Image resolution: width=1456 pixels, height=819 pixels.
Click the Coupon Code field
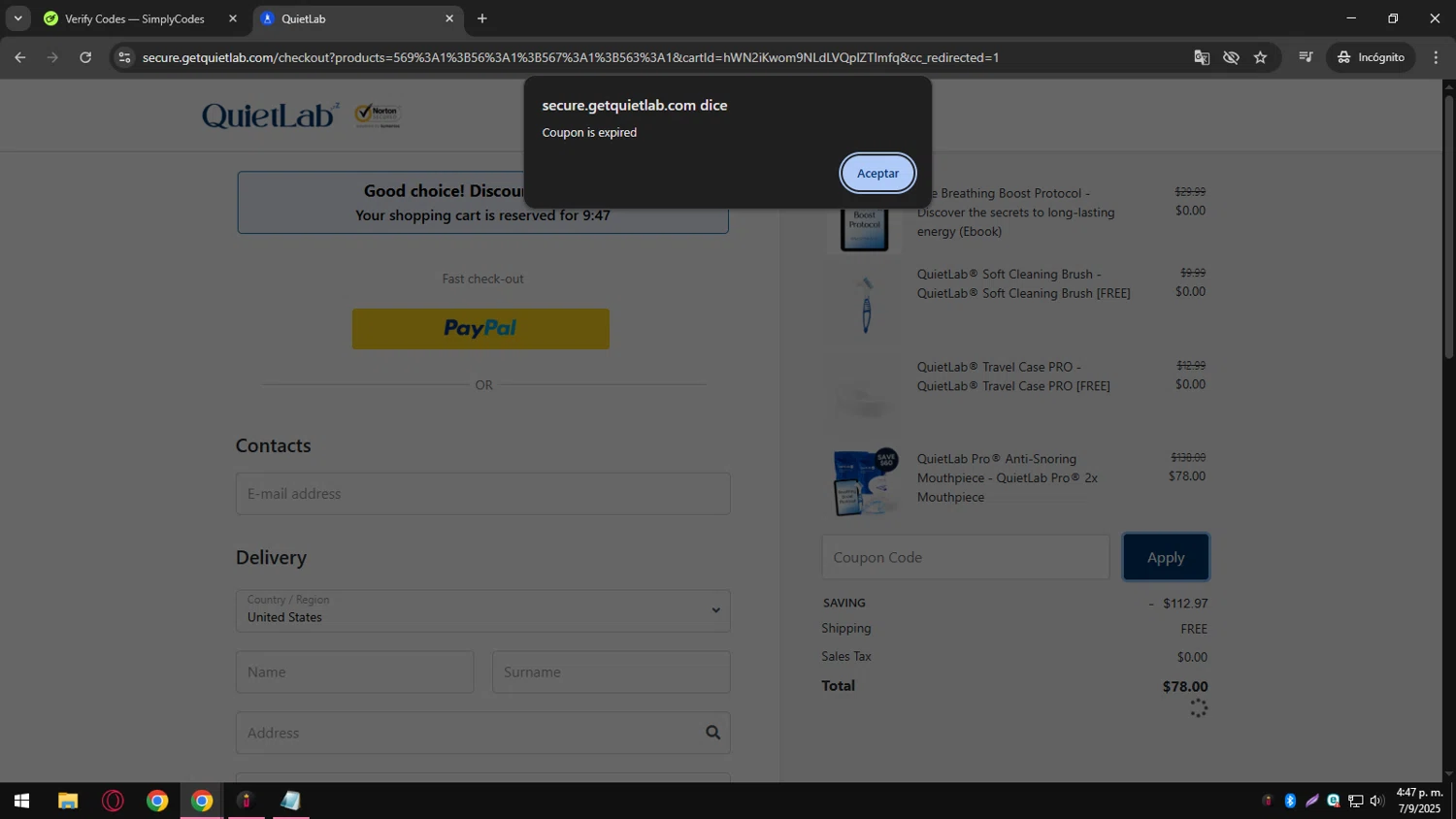pyautogui.click(x=965, y=557)
